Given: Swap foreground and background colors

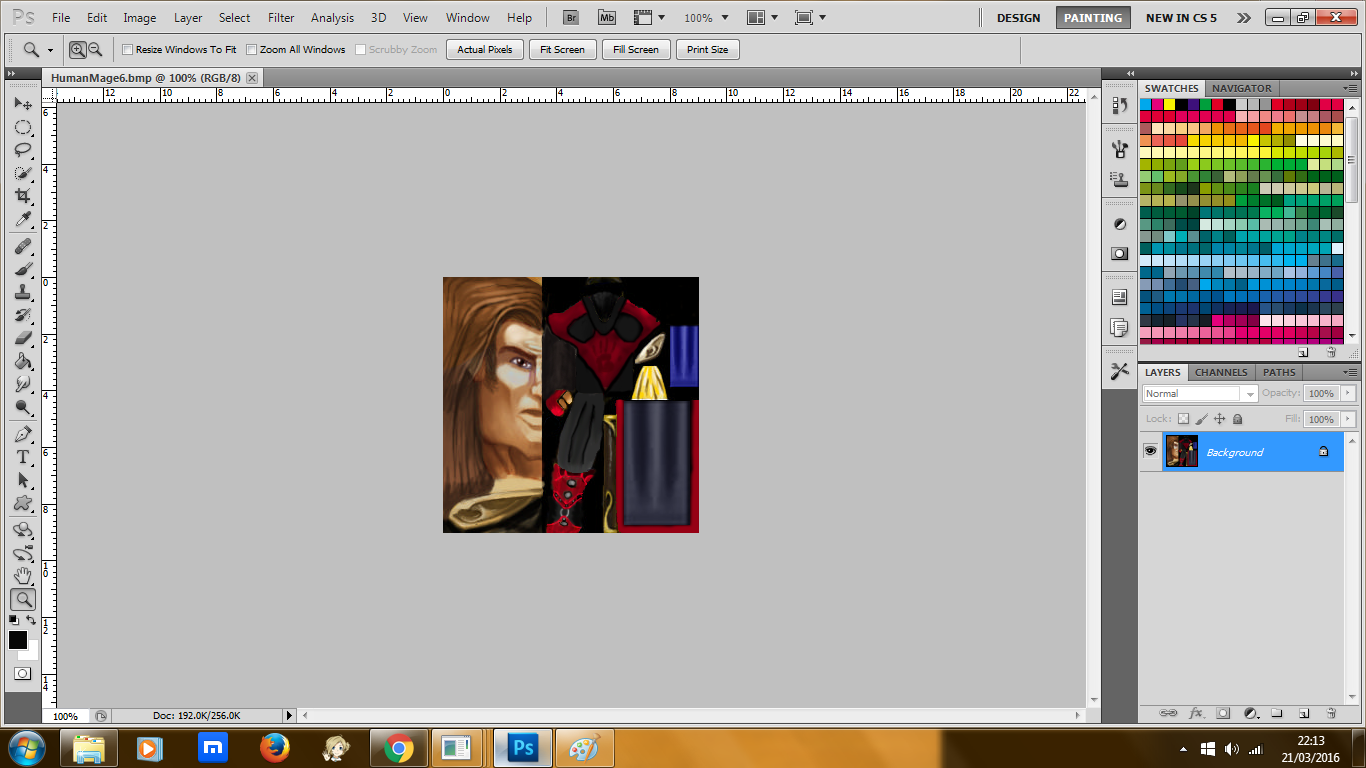Looking at the screenshot, I should (31, 621).
